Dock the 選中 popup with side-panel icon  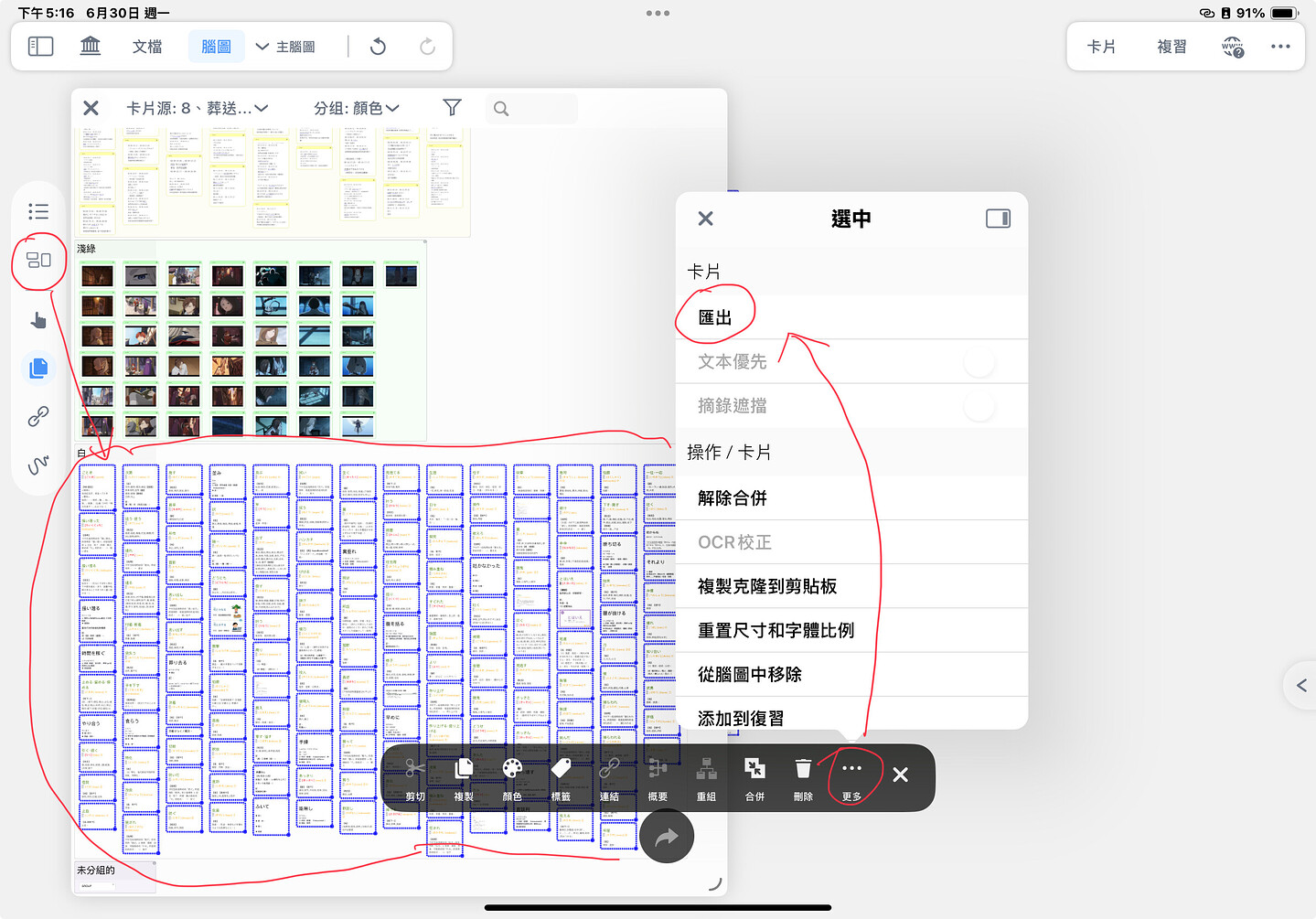tap(998, 219)
